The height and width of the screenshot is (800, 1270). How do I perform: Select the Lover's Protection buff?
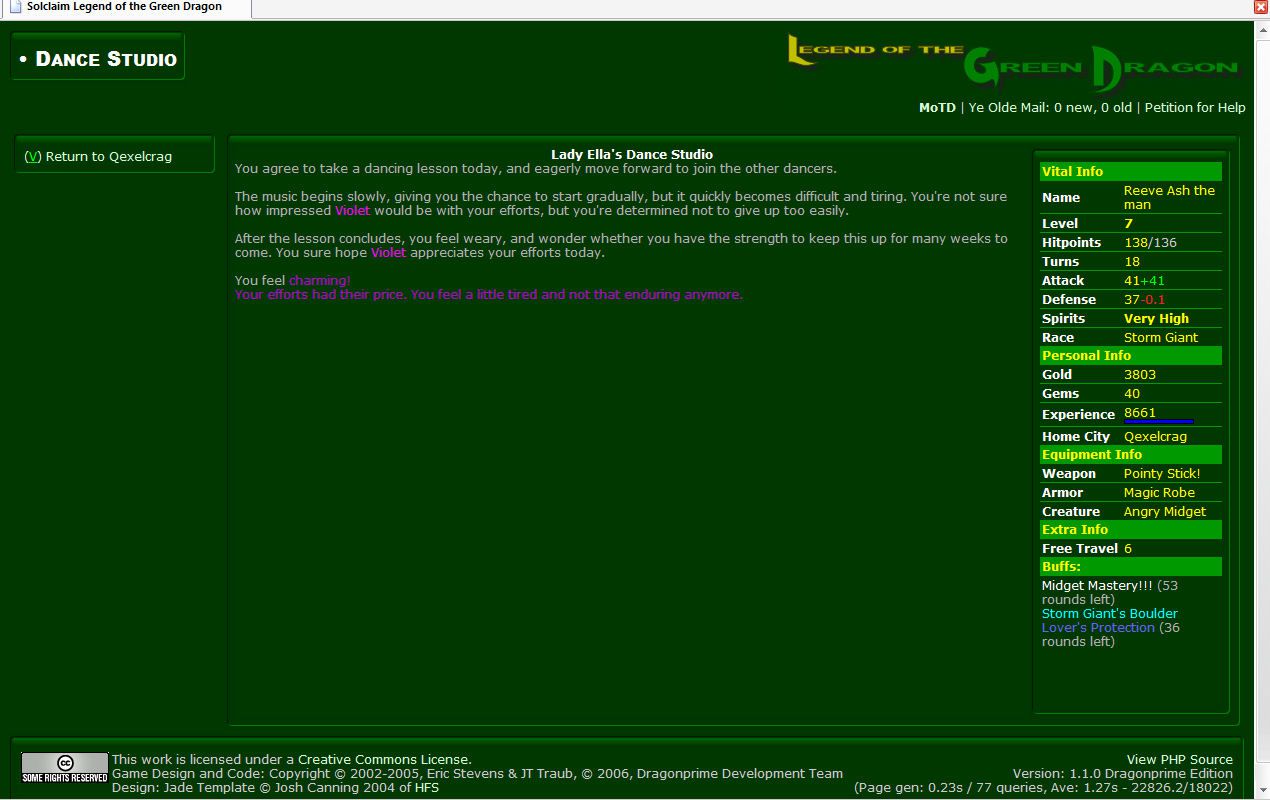(1098, 628)
